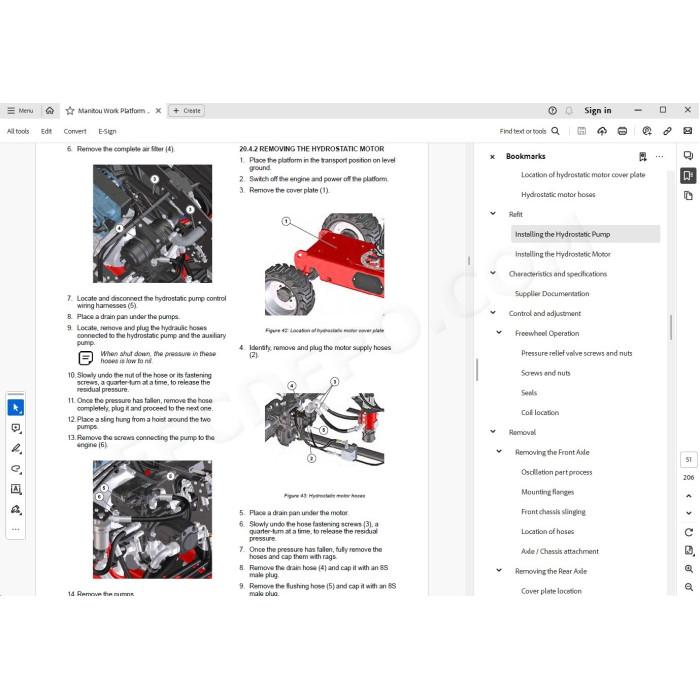Open bookmark Seals
Screen dimensions: 700x700
pyautogui.click(x=529, y=392)
